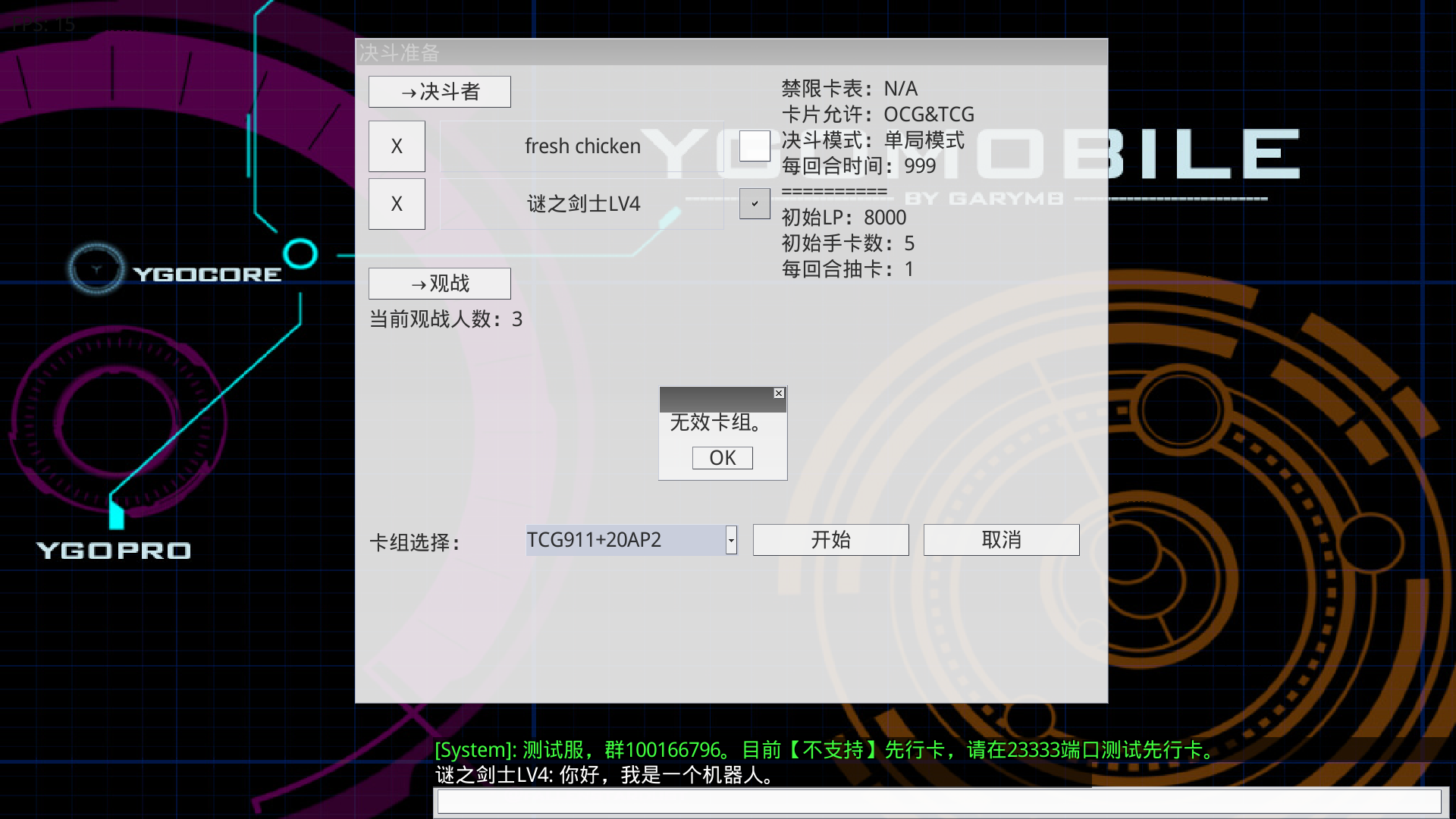
Task: Click the X button next to 谜之剑士LV4
Action: (x=396, y=204)
